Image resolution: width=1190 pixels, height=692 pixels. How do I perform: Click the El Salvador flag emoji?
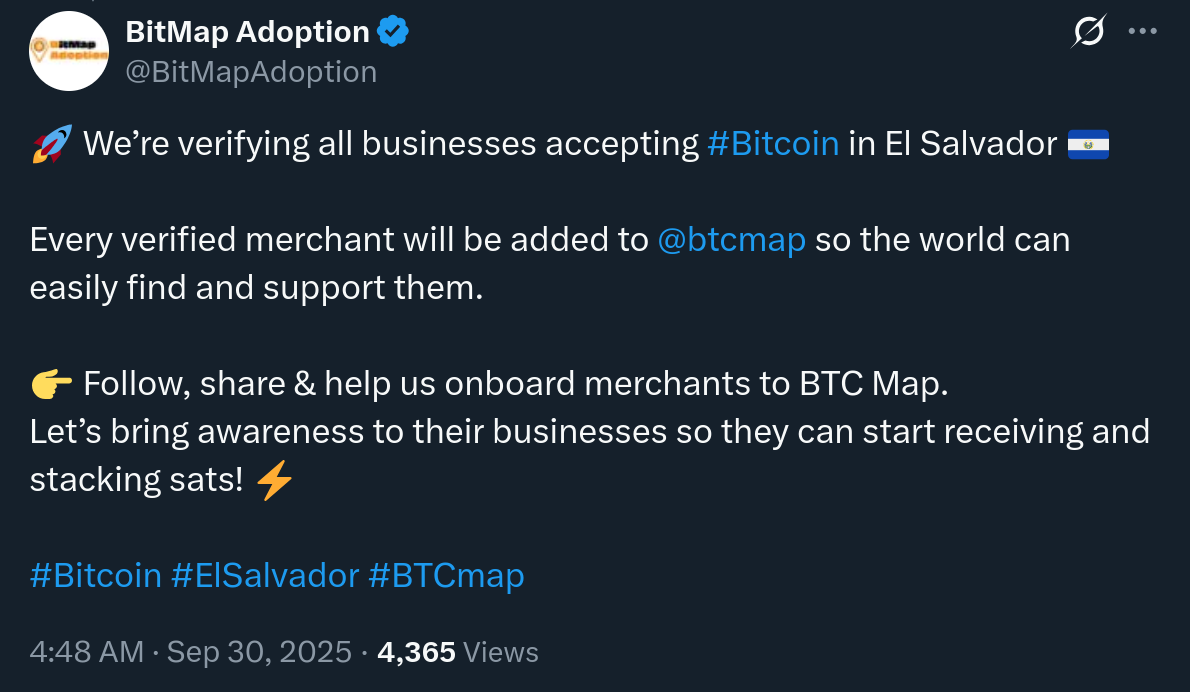1089,145
